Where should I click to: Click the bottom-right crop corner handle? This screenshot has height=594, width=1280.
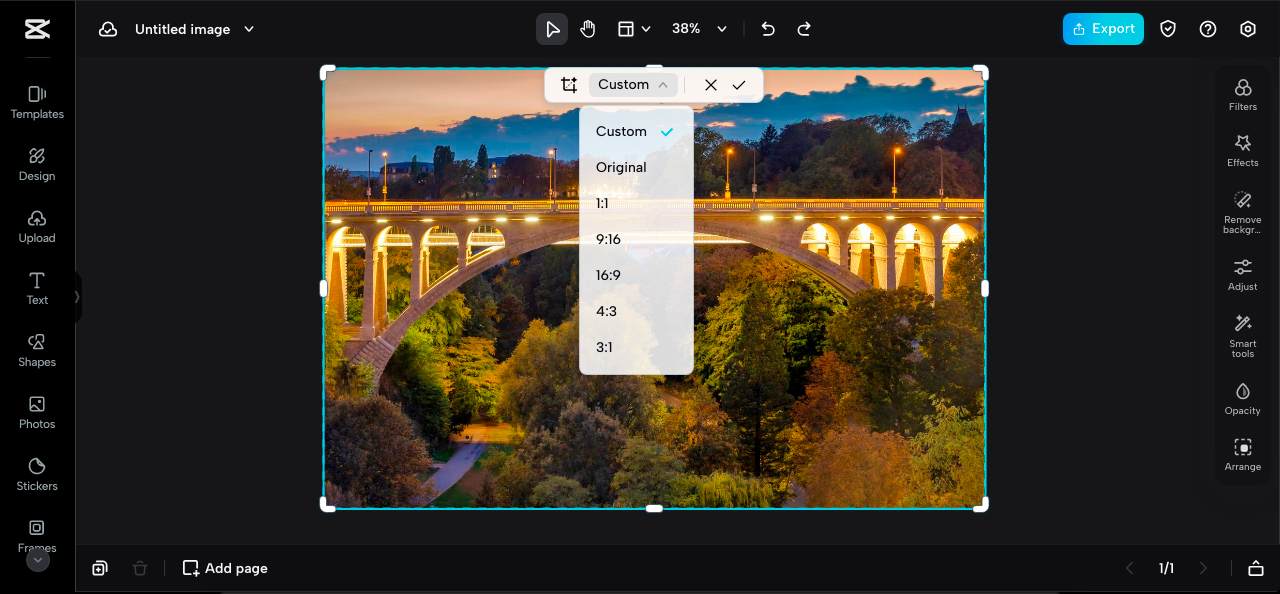tap(981, 505)
